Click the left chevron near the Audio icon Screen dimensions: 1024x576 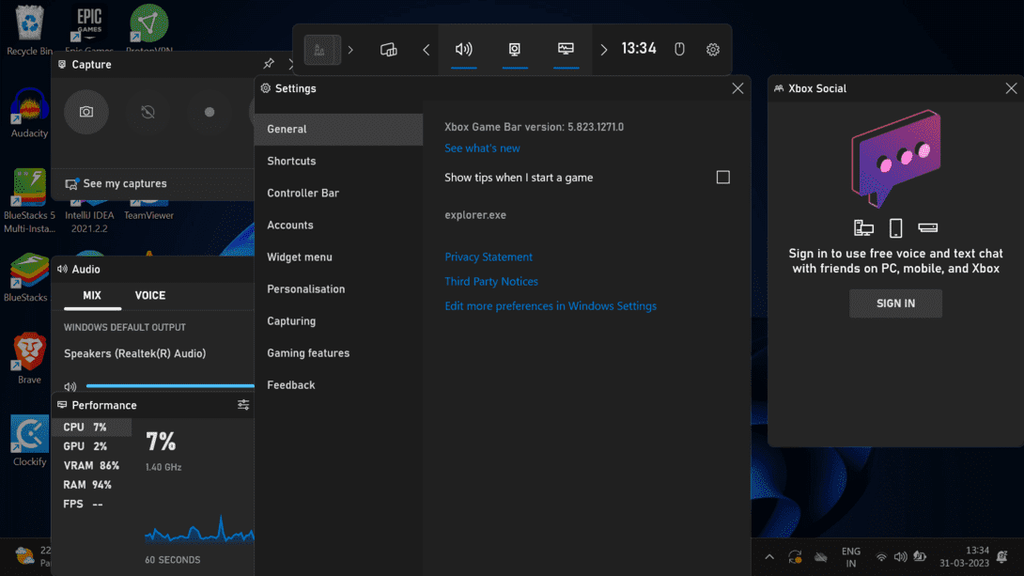[x=426, y=49]
